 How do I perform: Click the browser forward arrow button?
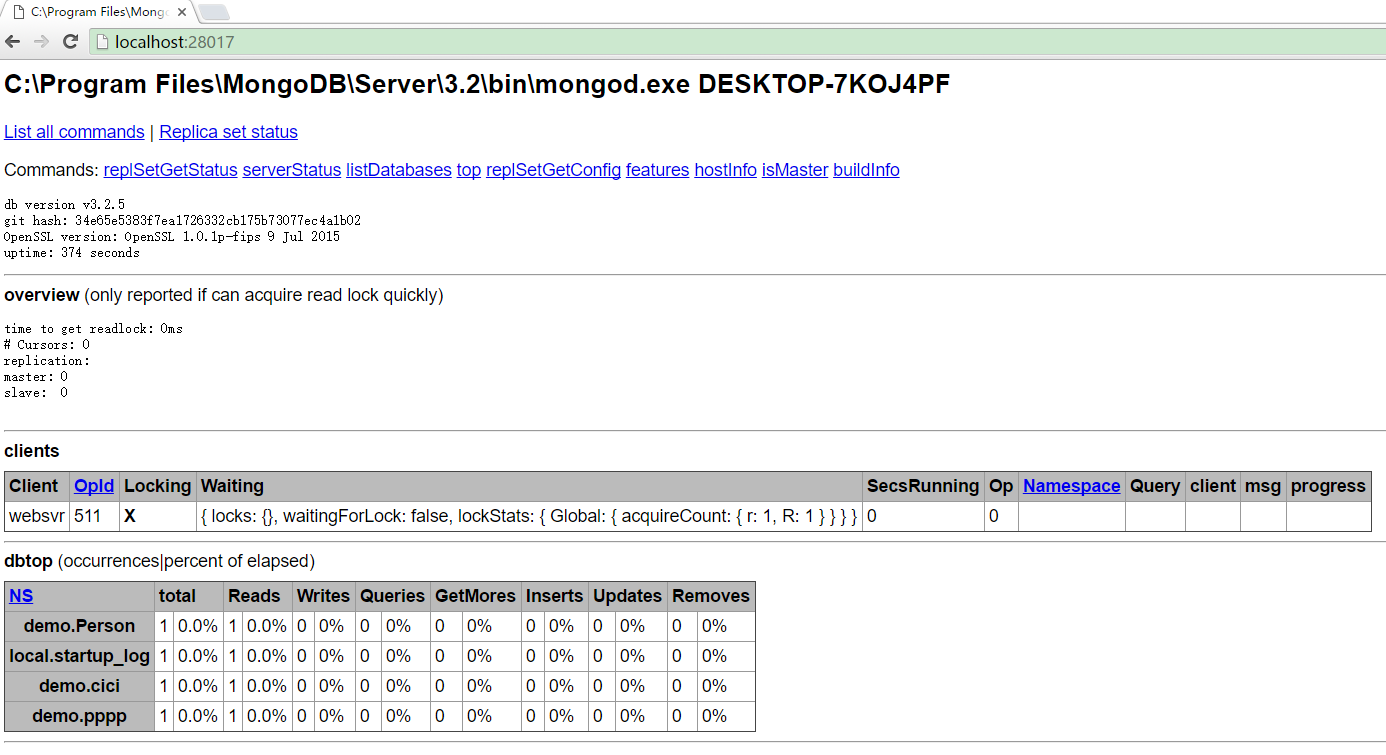41,41
